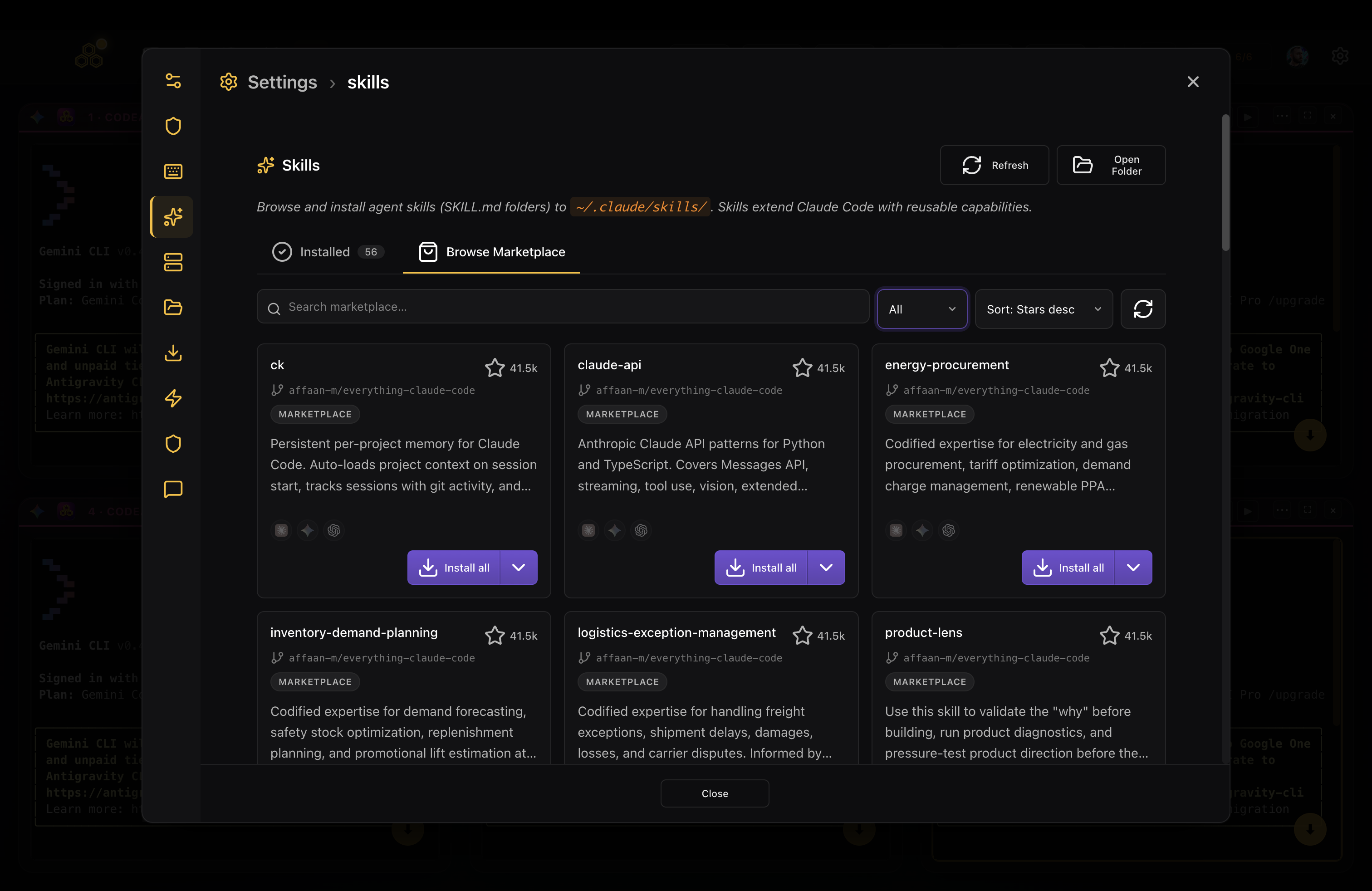The height and width of the screenshot is (891, 1372).
Task: Star the logistics-exception-management skill
Action: (x=802, y=635)
